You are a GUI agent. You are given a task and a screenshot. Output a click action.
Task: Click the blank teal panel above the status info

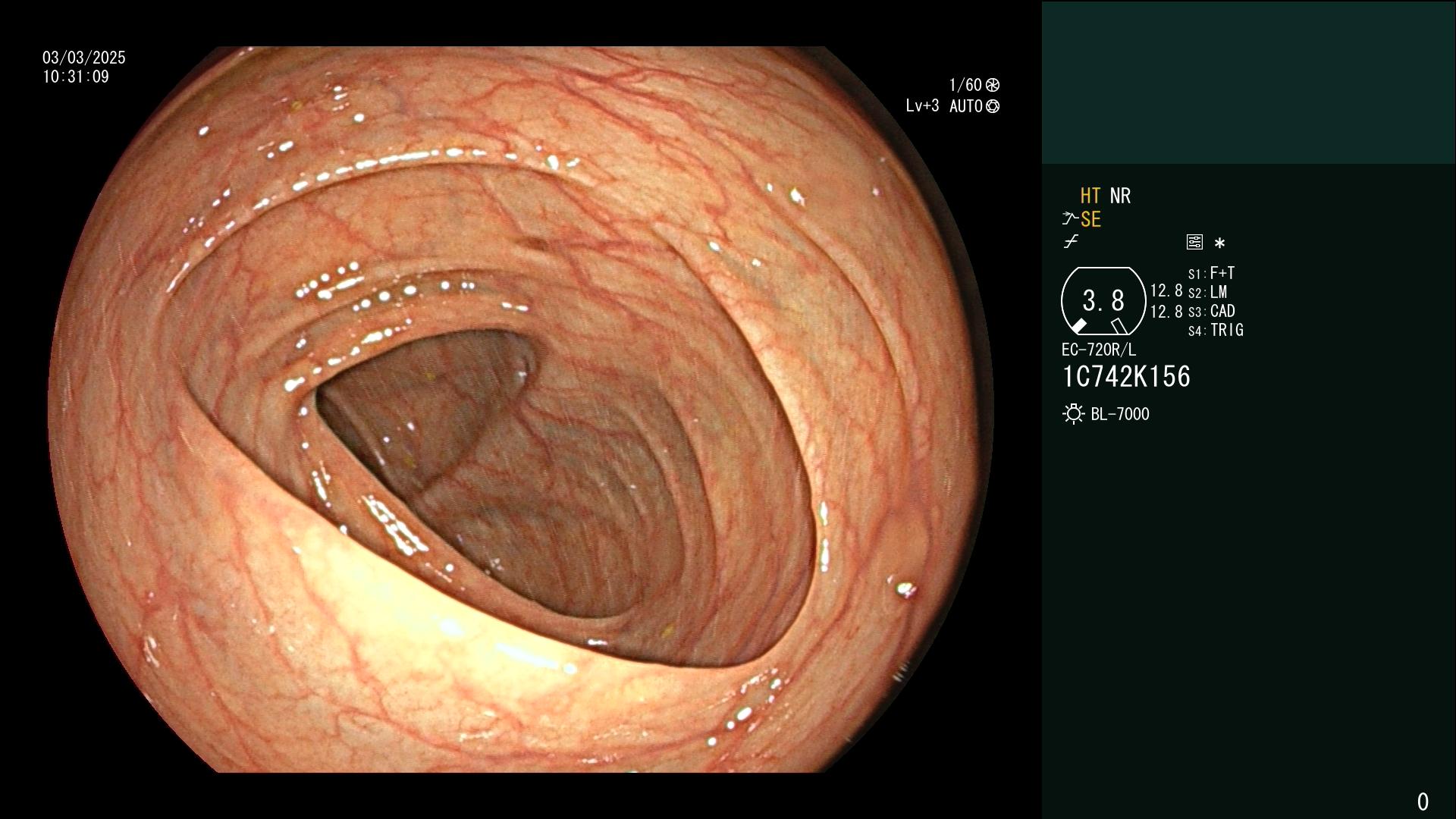point(1248,82)
